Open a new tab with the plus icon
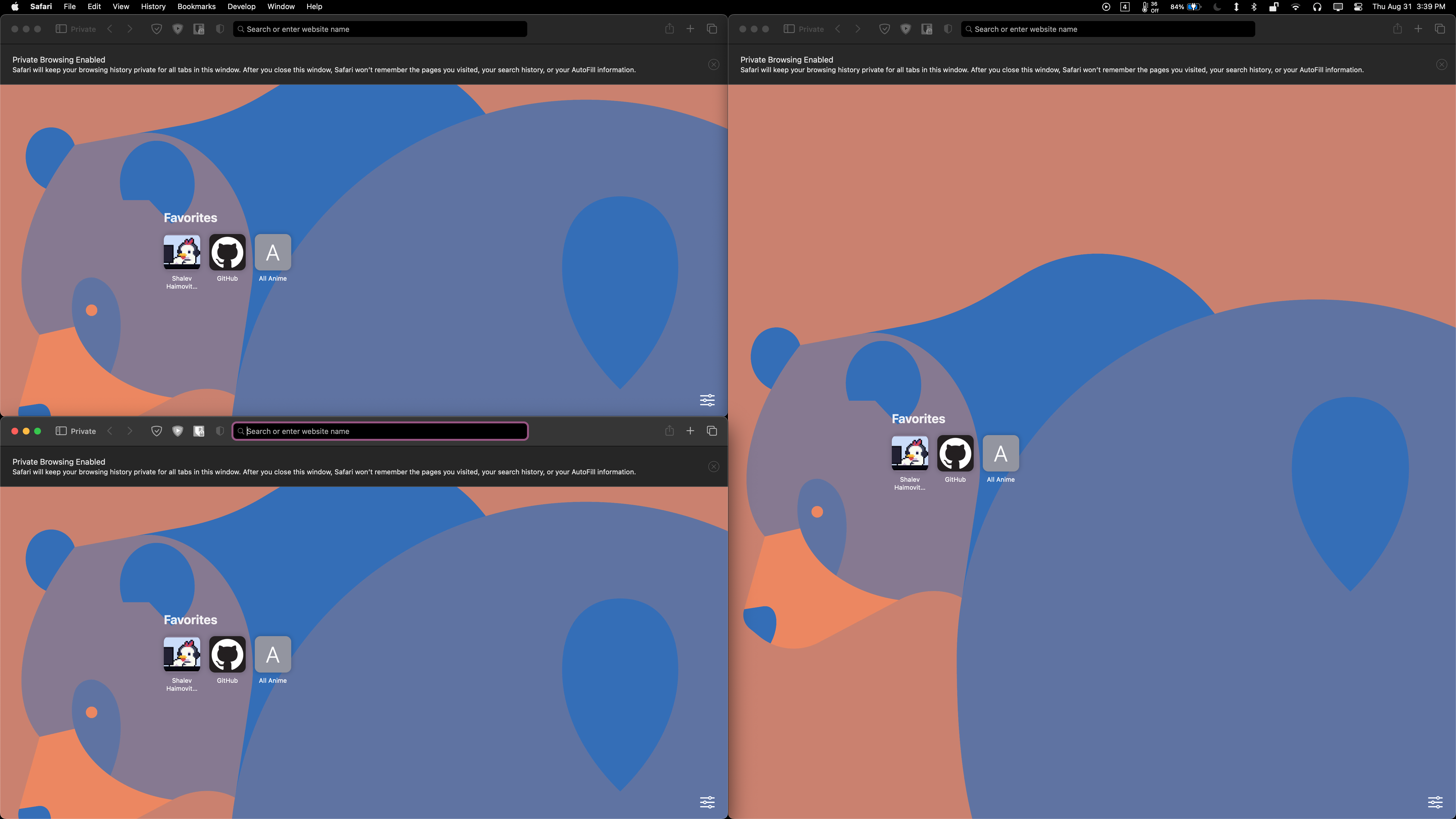1456x819 pixels. coord(690,431)
